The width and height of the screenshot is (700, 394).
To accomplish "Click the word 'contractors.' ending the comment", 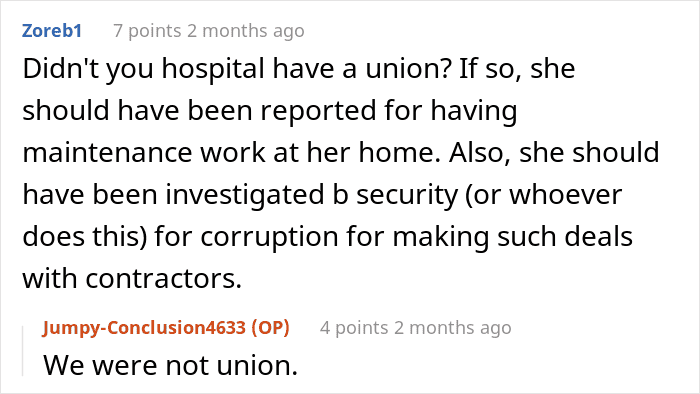I will tap(163, 279).
